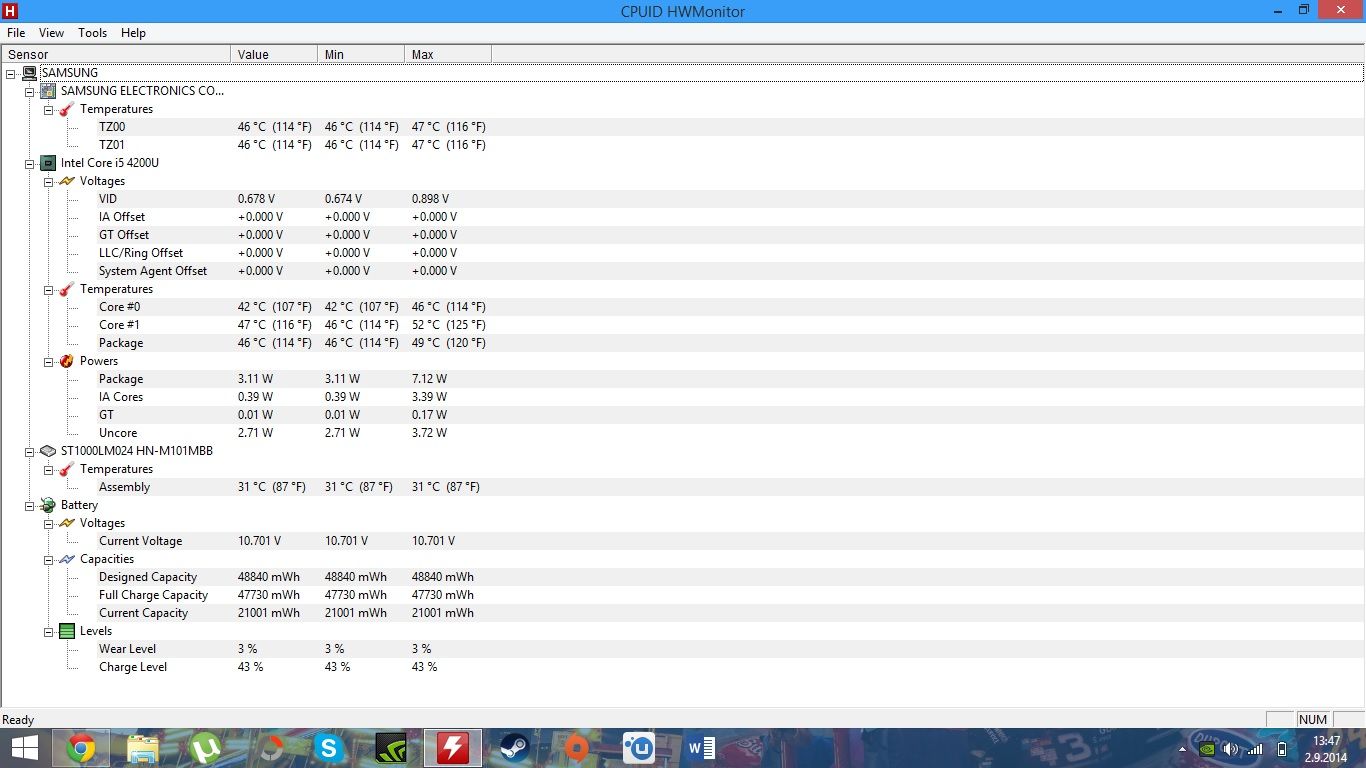Viewport: 1366px width, 768px height.
Task: Click the Voltages waveform icon under Intel Core i5
Action: (67, 181)
